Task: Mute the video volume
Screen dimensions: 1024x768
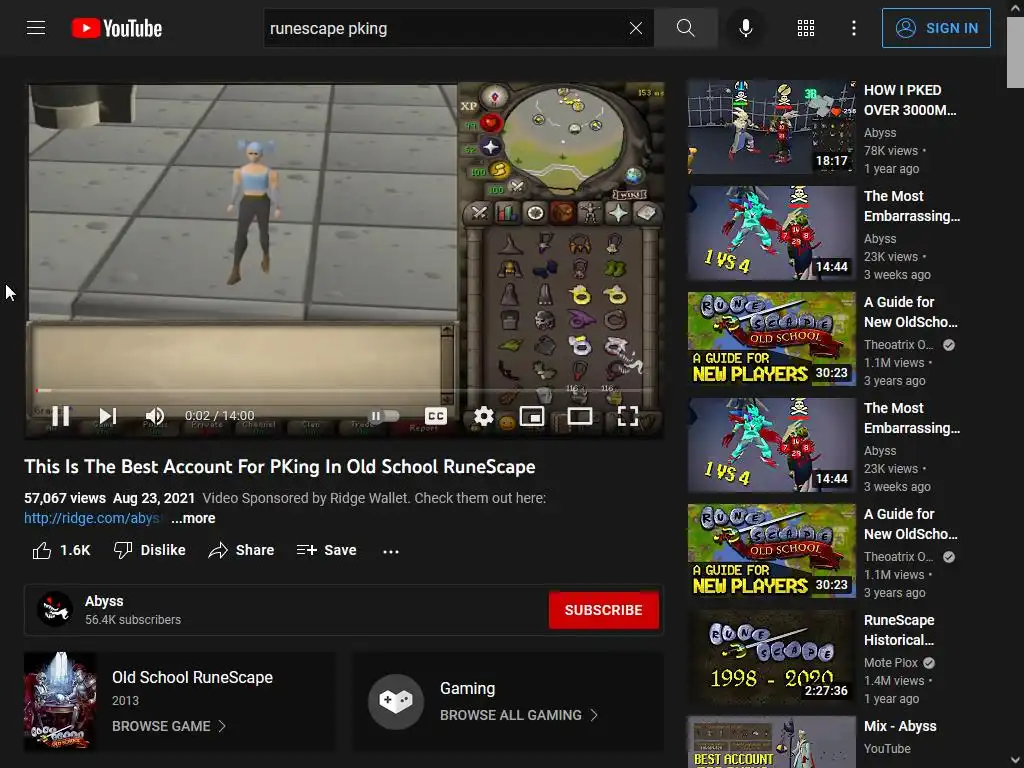Action: tap(155, 416)
